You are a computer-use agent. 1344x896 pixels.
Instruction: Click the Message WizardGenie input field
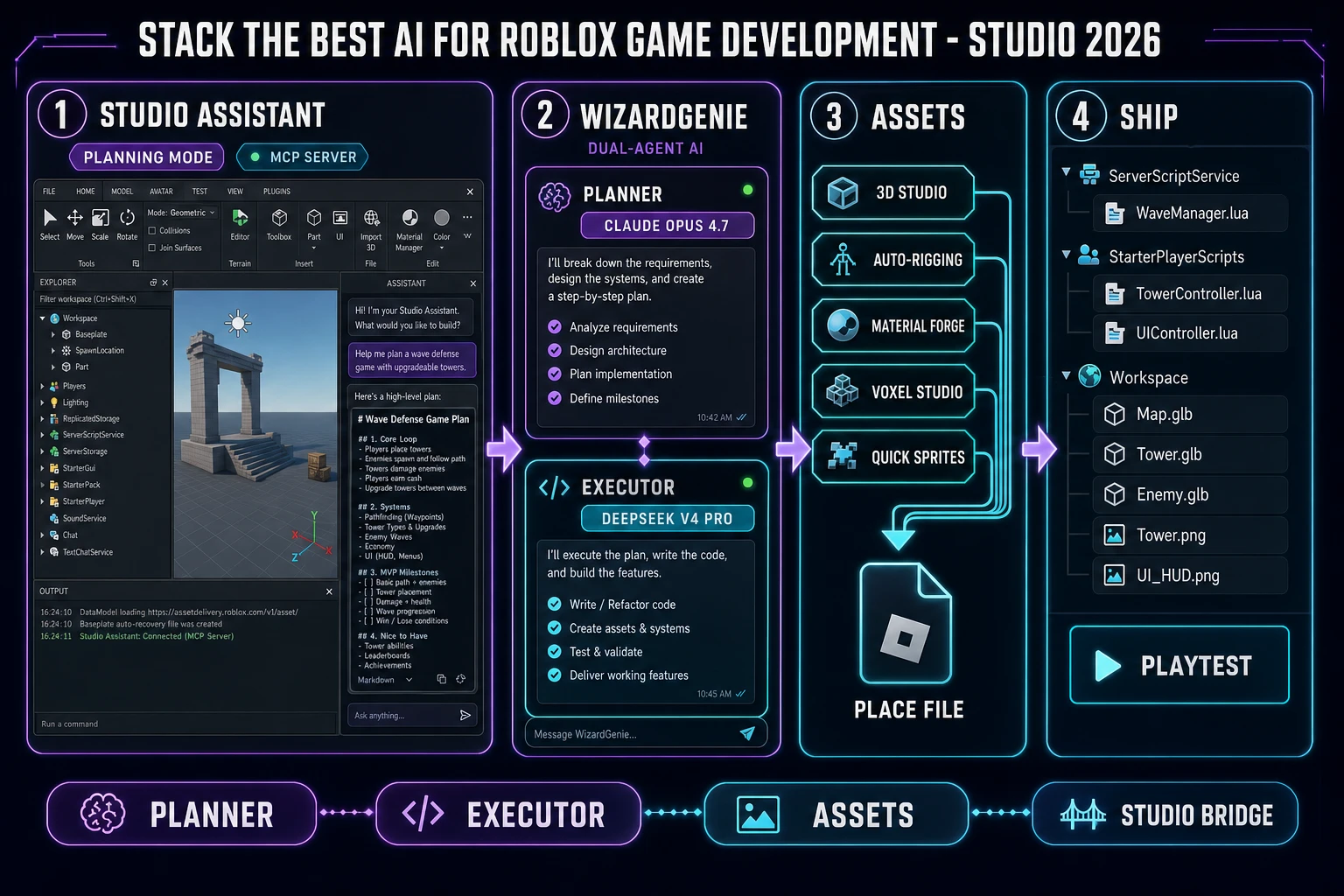[x=646, y=733]
